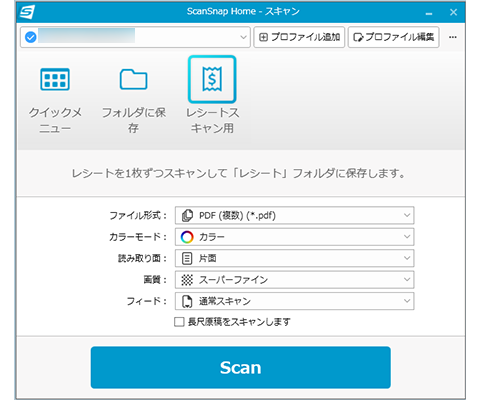The height and width of the screenshot is (400, 480).
Task: Expand the profile selection dropdown at top
Action: (x=135, y=37)
